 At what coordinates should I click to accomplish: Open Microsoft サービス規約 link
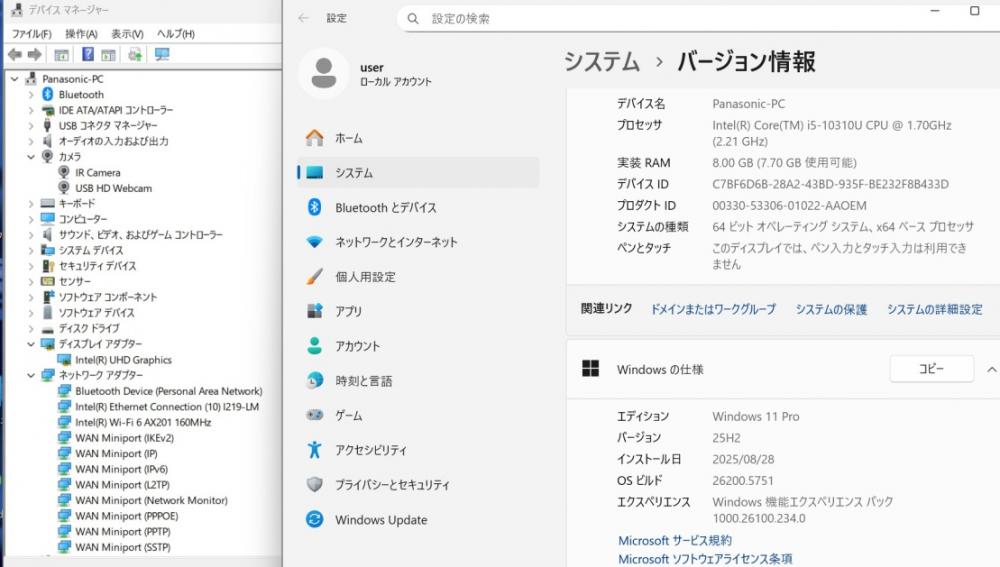(x=675, y=541)
